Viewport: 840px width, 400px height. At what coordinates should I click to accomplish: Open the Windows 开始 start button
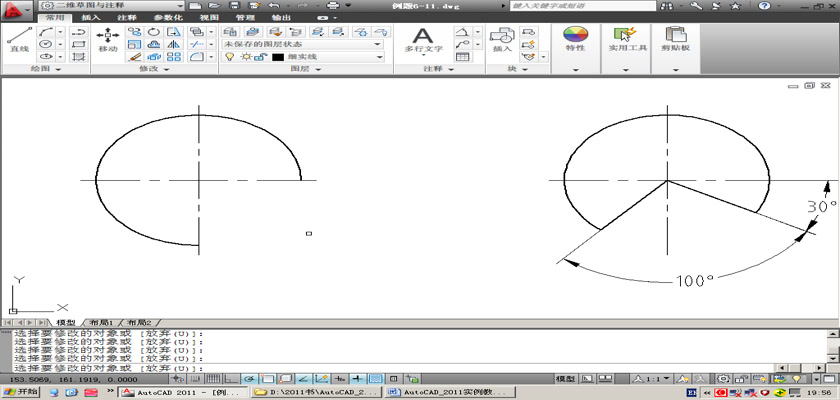(20, 393)
